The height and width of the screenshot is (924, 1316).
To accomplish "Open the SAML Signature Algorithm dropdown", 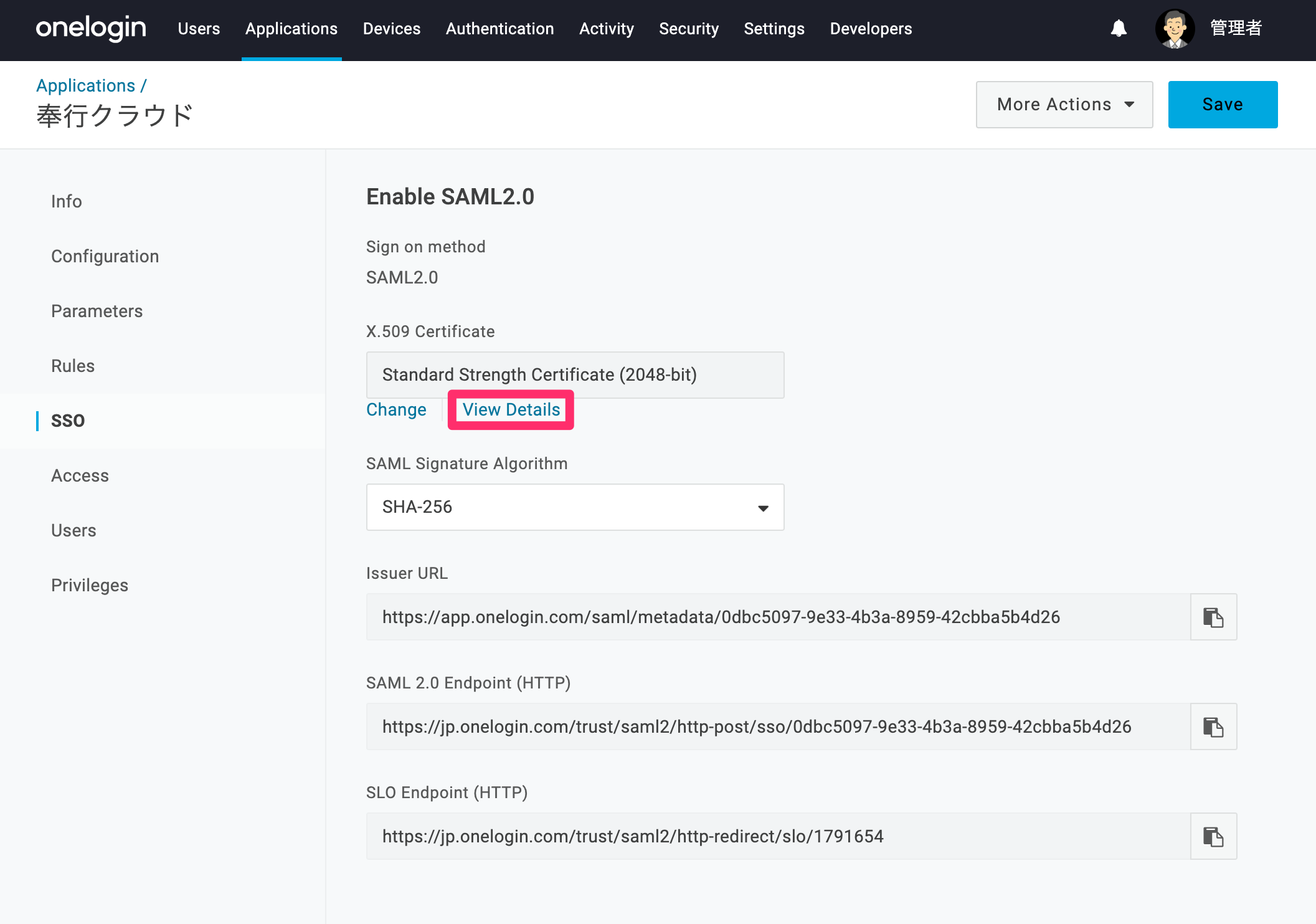I will (575, 507).
